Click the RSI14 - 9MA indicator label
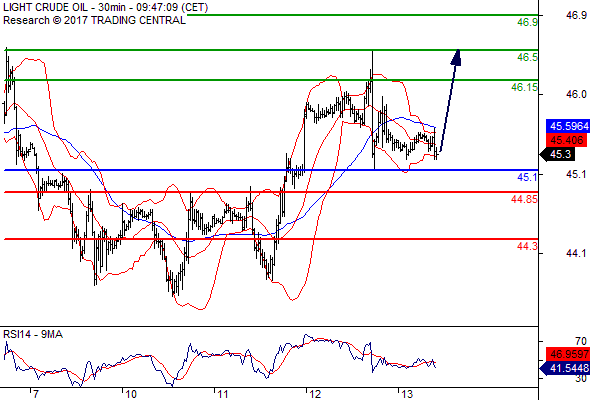590x400 pixels. (x=33, y=334)
